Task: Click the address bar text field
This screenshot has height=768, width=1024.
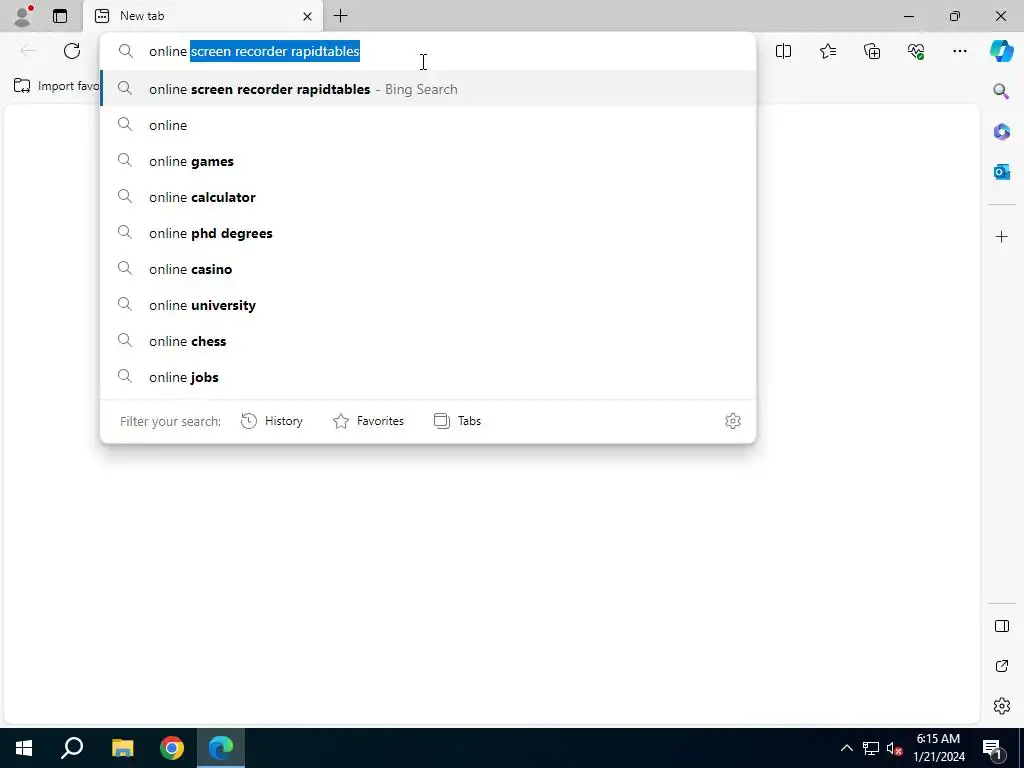Action: [x=428, y=51]
